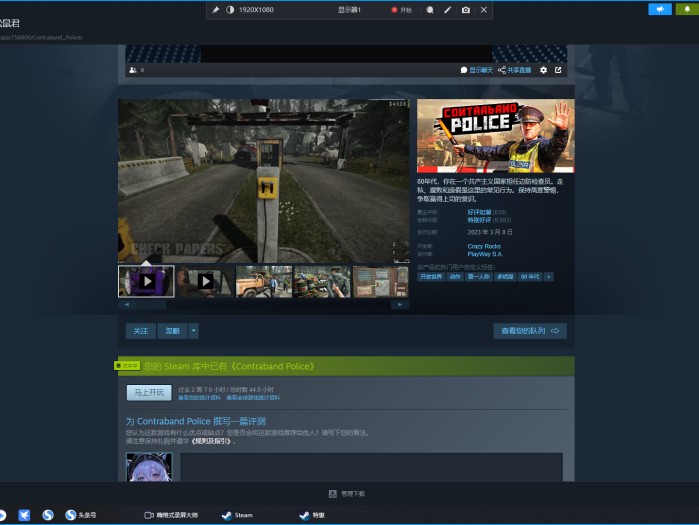This screenshot has height=525, width=699.
Task: Switch to the Steam taskbar window
Action: click(237, 515)
